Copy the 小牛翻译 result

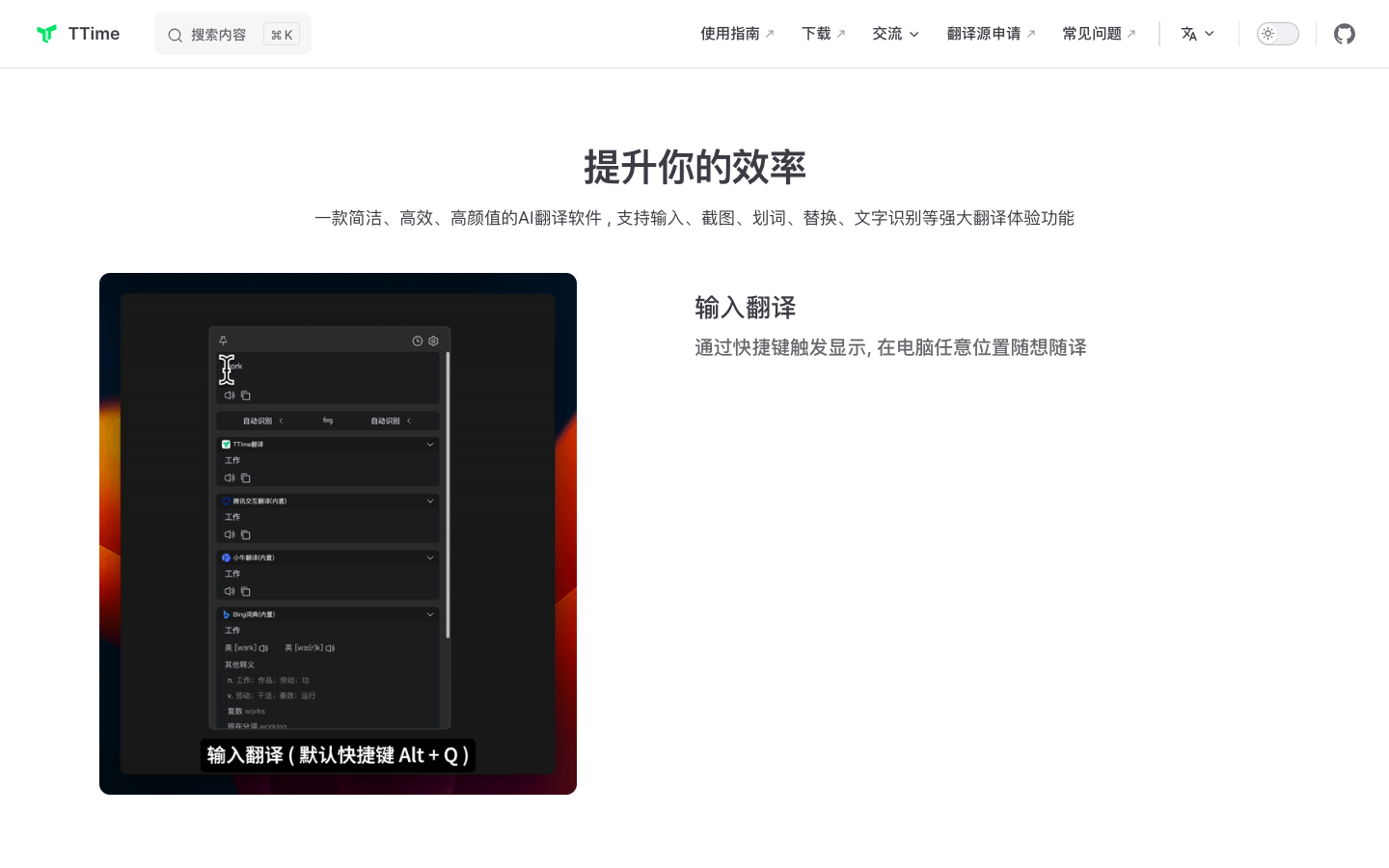(245, 591)
